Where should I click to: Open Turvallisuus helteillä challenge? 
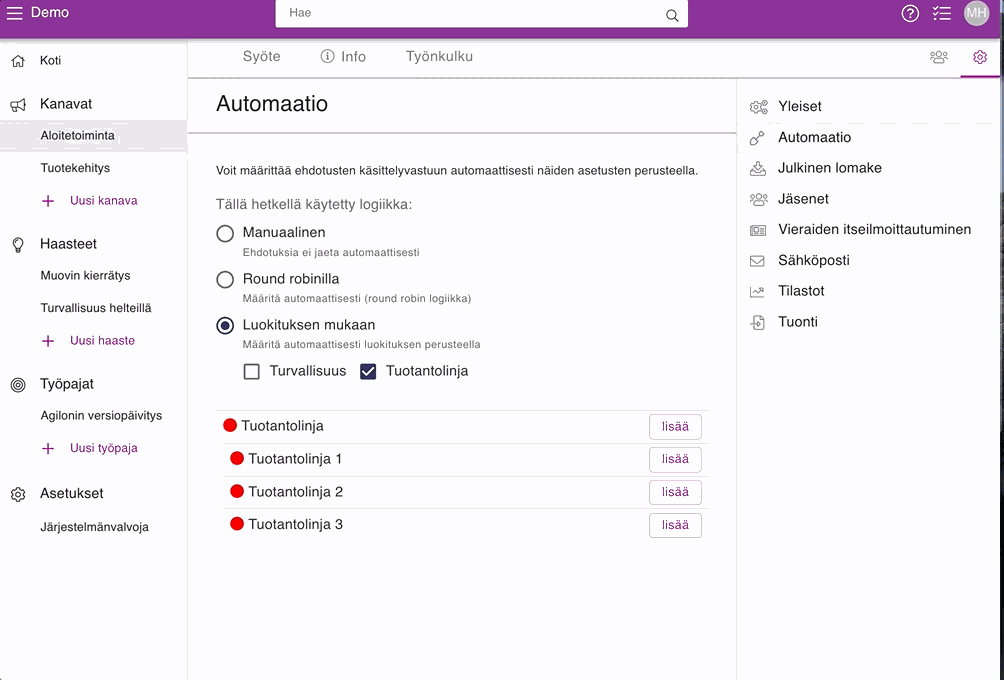(x=96, y=308)
